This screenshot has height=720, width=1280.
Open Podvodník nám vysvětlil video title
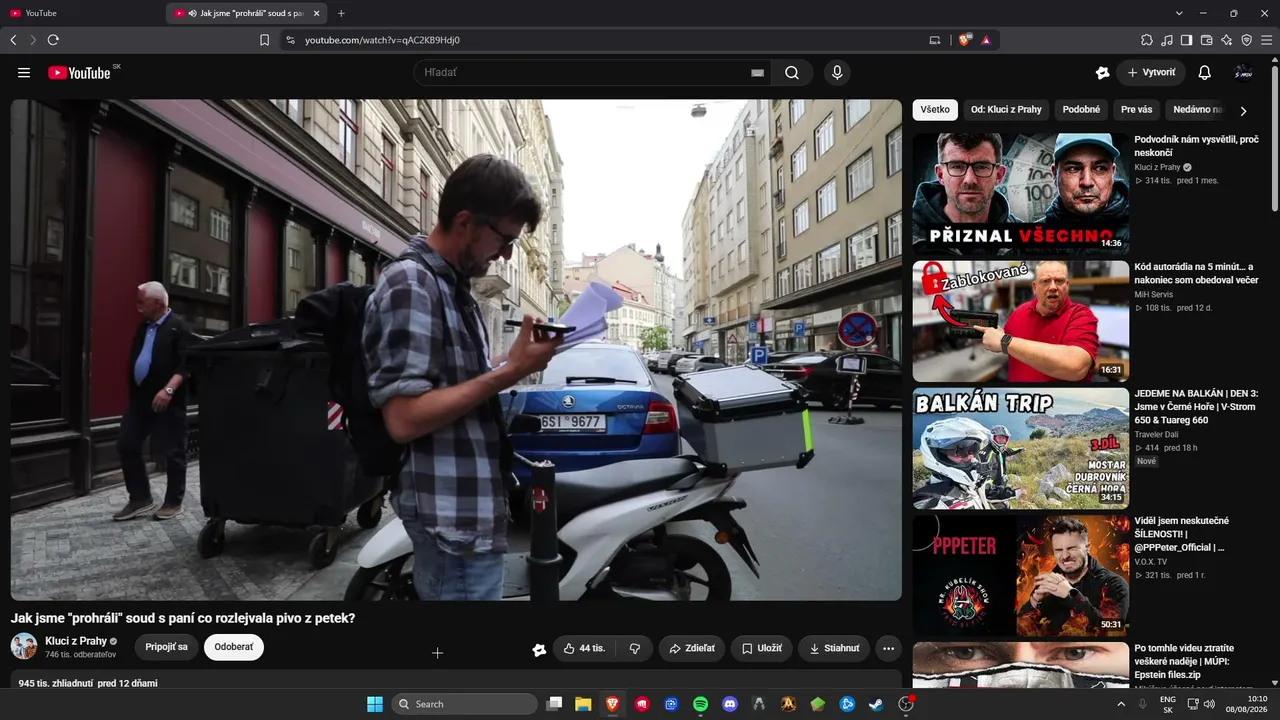pos(1196,146)
